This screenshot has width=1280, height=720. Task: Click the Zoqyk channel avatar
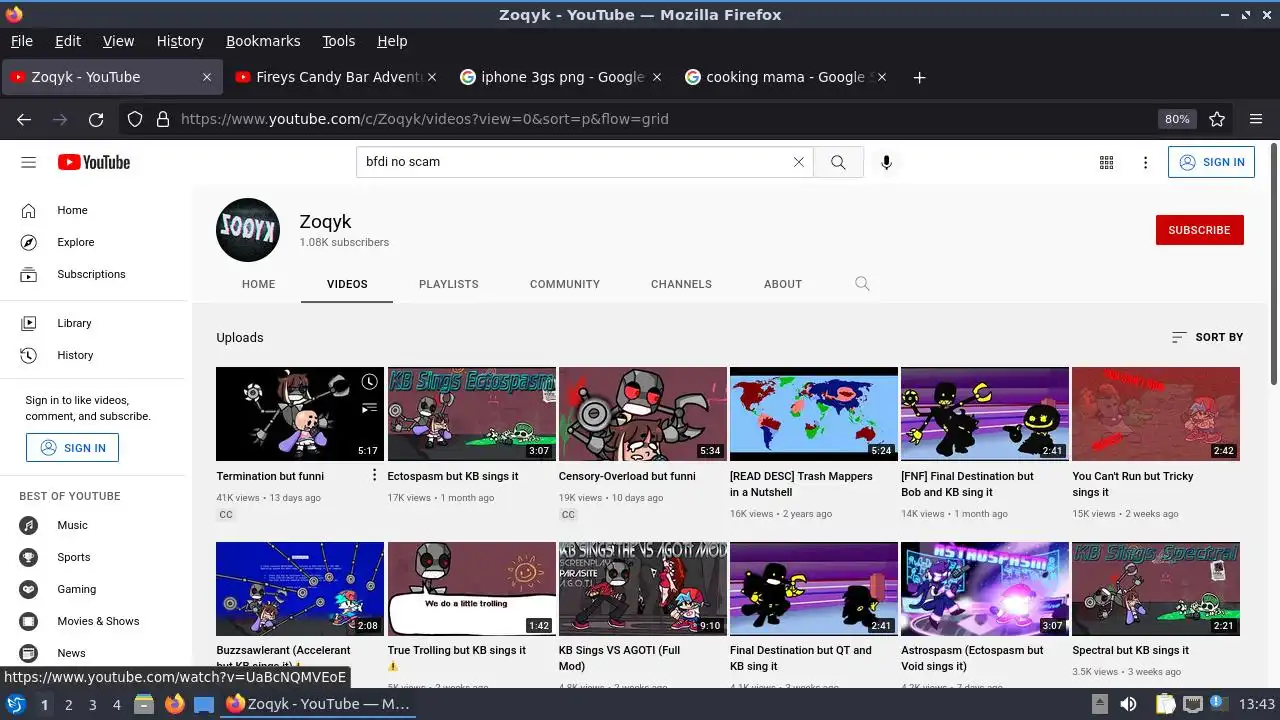(248, 230)
